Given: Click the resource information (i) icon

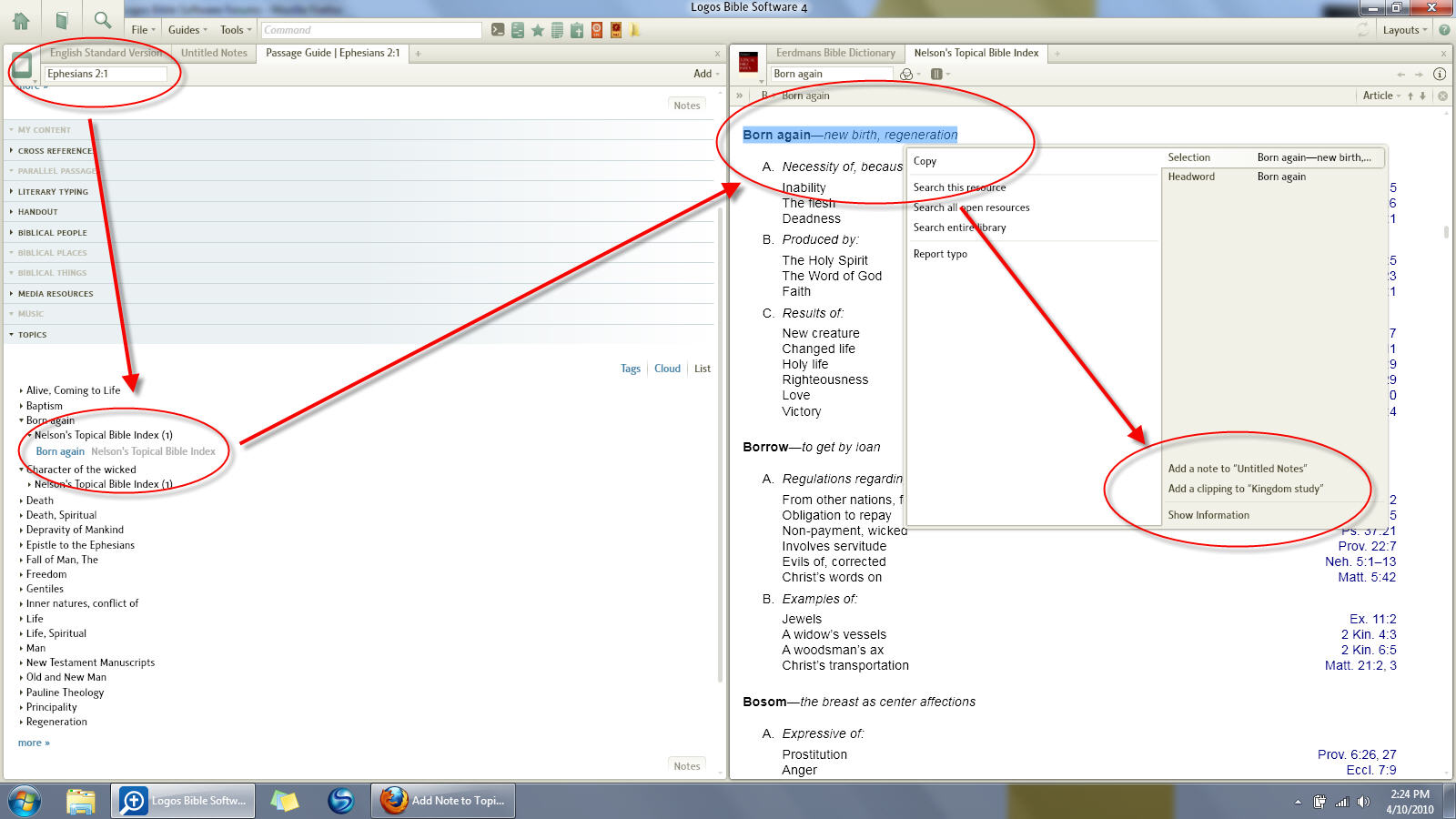Looking at the screenshot, I should [1440, 74].
